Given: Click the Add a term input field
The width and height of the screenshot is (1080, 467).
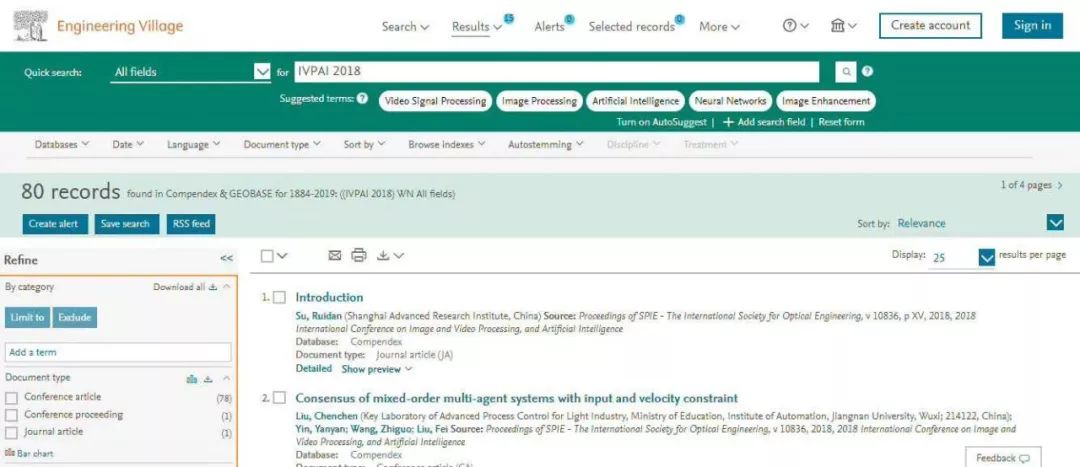Looking at the screenshot, I should pos(118,352).
